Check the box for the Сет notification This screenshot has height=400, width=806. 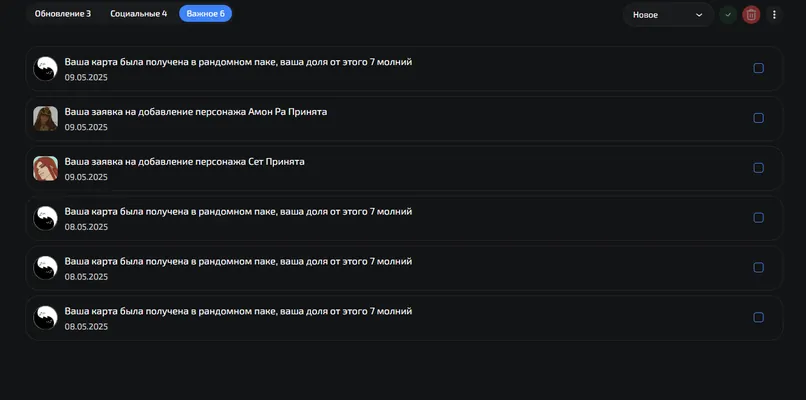tap(758, 168)
